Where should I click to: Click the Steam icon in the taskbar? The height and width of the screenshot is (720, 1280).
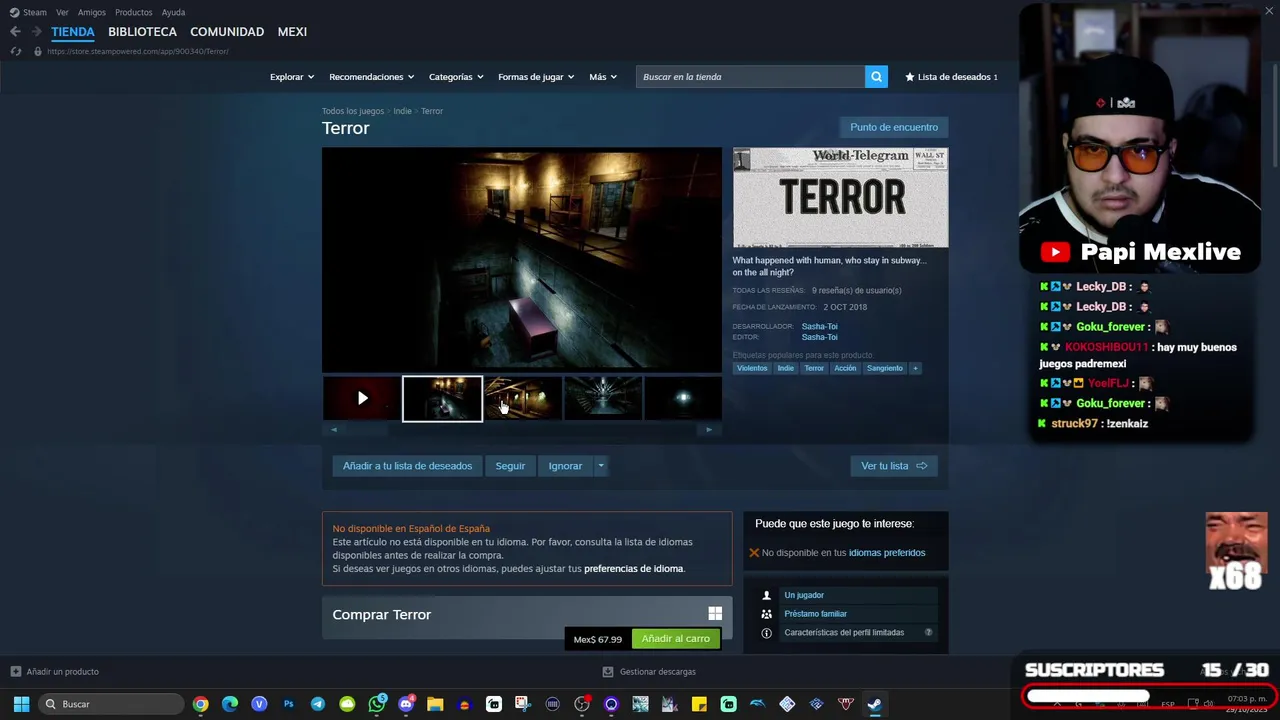(x=874, y=704)
